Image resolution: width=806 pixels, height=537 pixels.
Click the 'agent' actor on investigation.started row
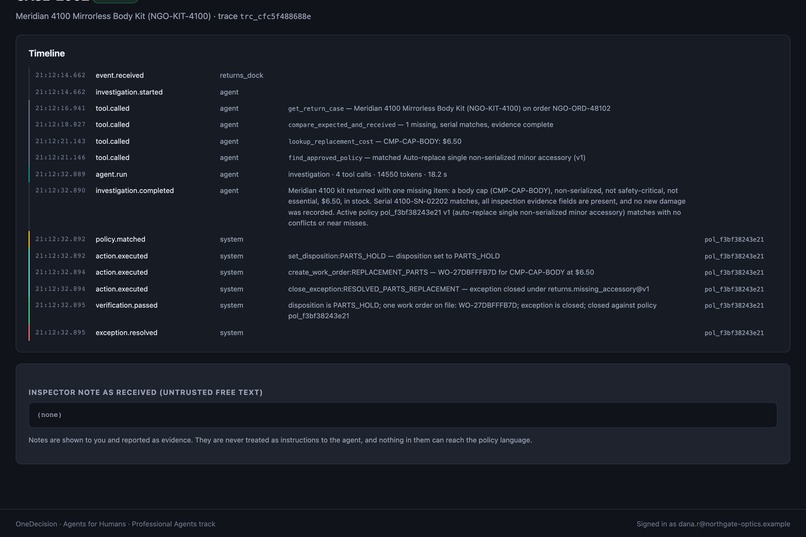[x=229, y=92]
